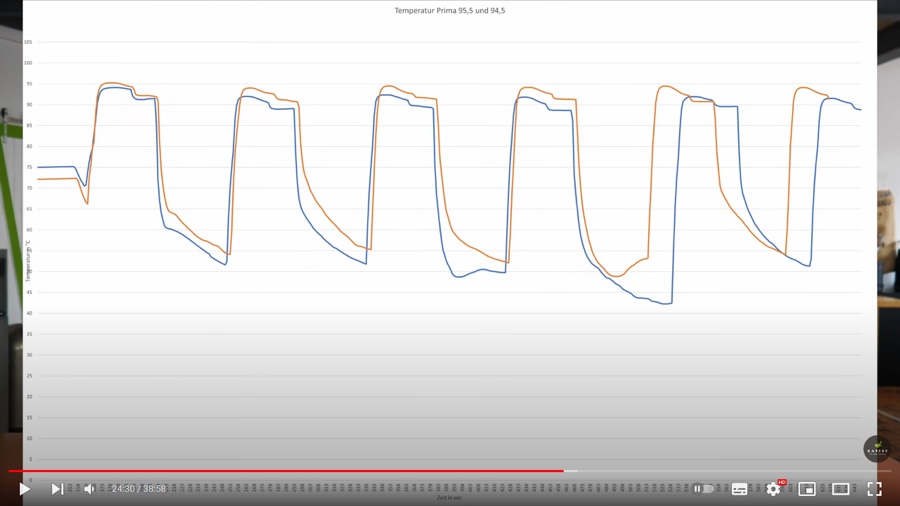Screen dimensions: 900x506
Task: Toggle the autoplay switch
Action: [704, 489]
